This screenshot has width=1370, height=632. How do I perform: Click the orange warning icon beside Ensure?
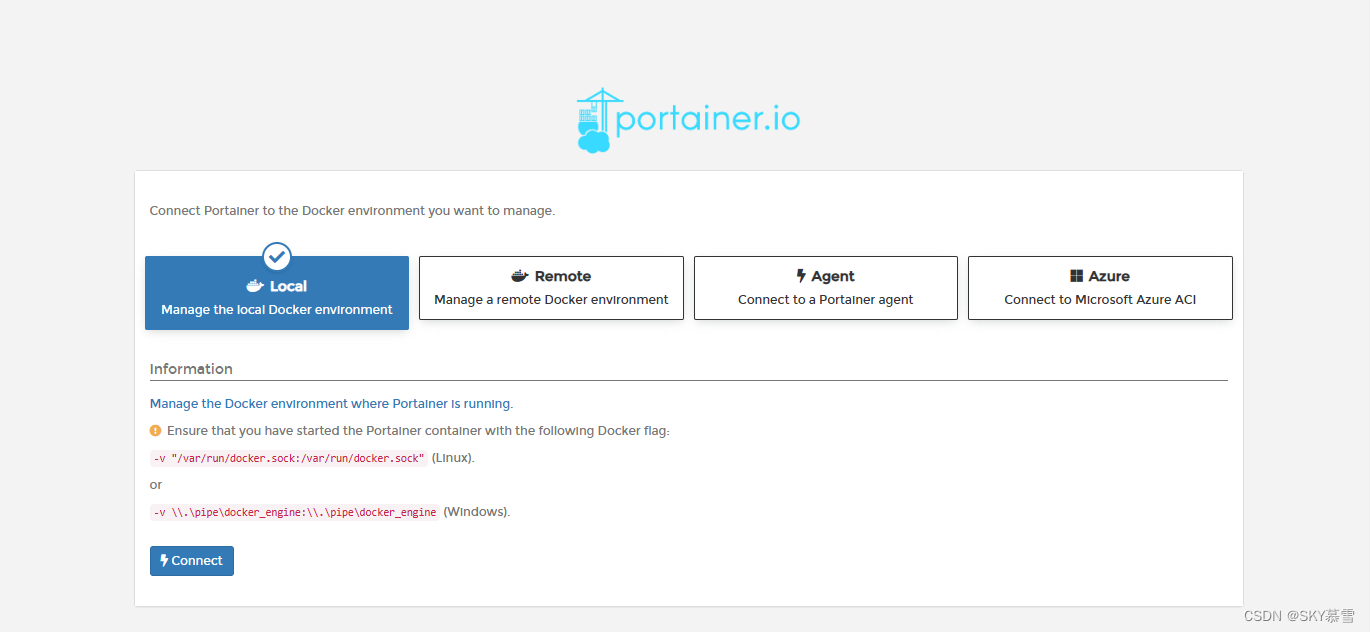tap(155, 431)
